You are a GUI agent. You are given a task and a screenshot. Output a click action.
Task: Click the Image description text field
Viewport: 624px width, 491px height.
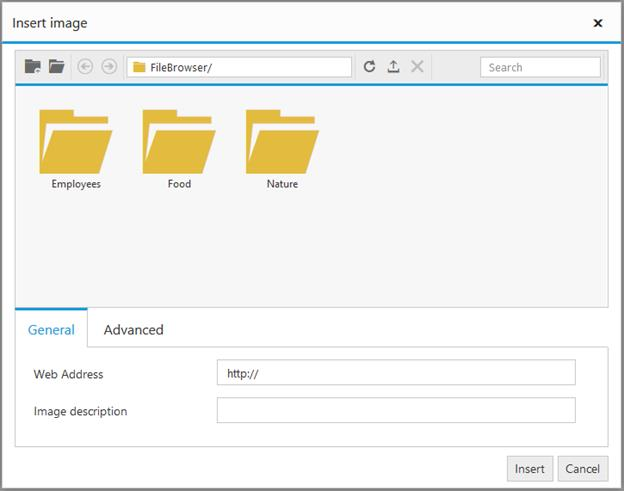[x=395, y=411]
